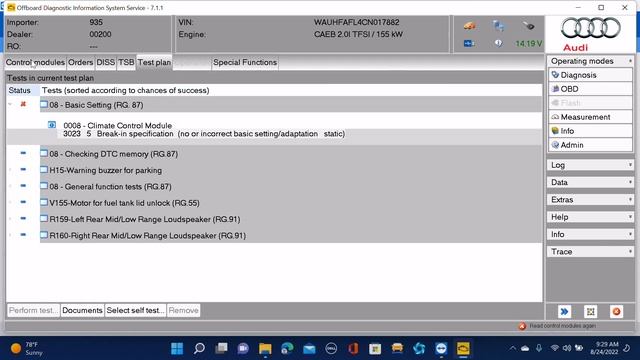This screenshot has width=640, height=360.
Task: Click Read control modules again status message
Action: tap(562, 326)
